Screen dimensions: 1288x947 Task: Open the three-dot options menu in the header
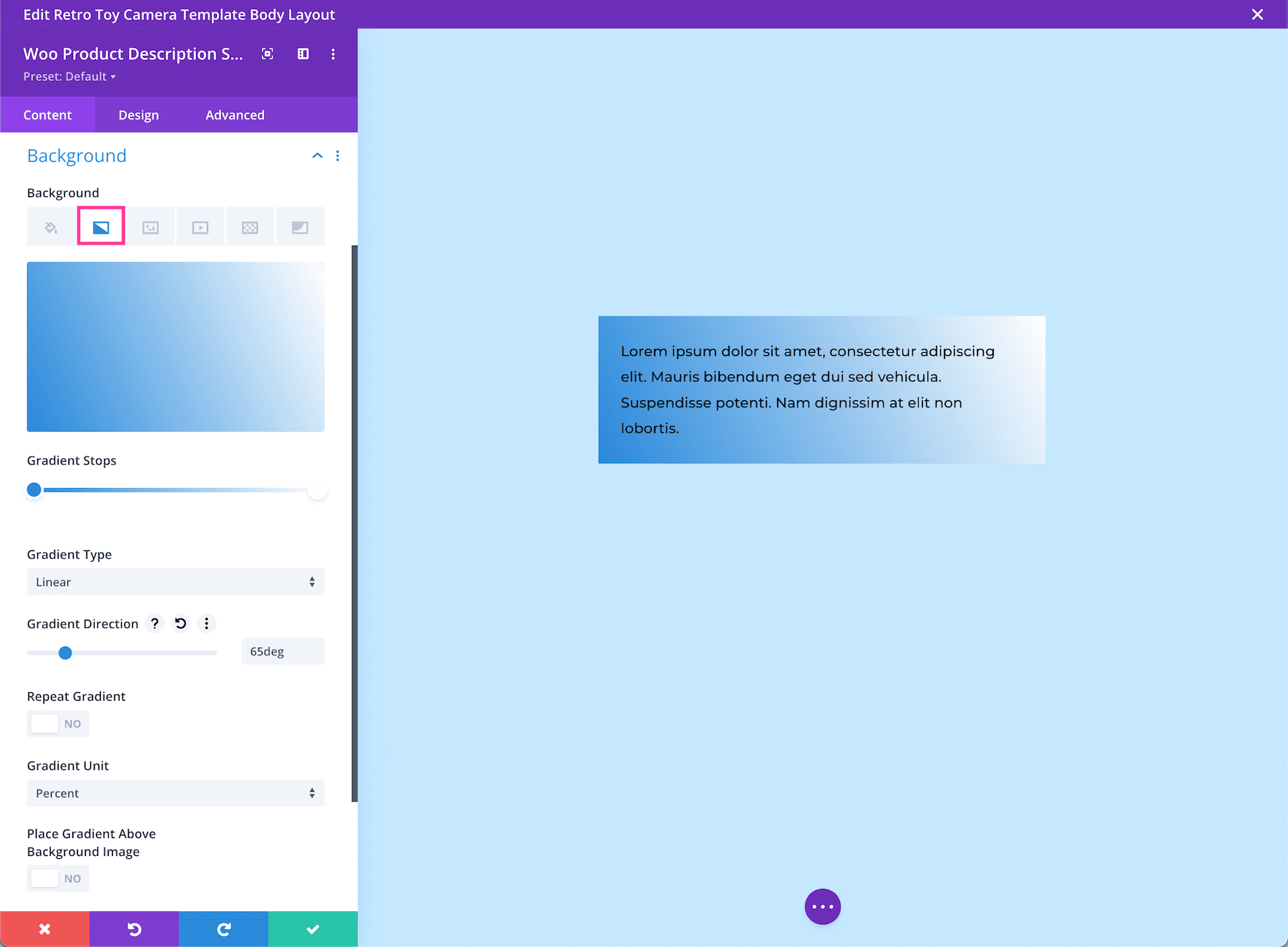(x=333, y=54)
